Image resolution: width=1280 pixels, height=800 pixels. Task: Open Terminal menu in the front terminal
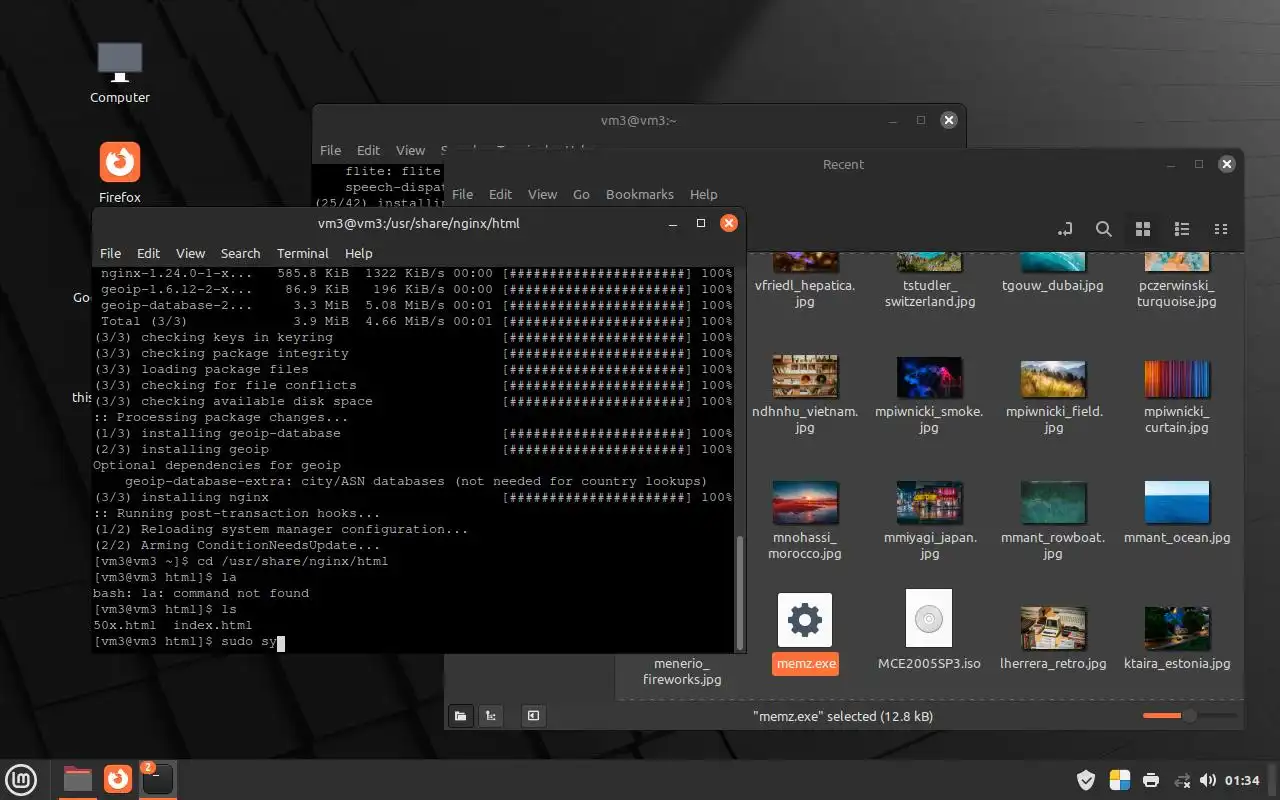[x=303, y=253]
